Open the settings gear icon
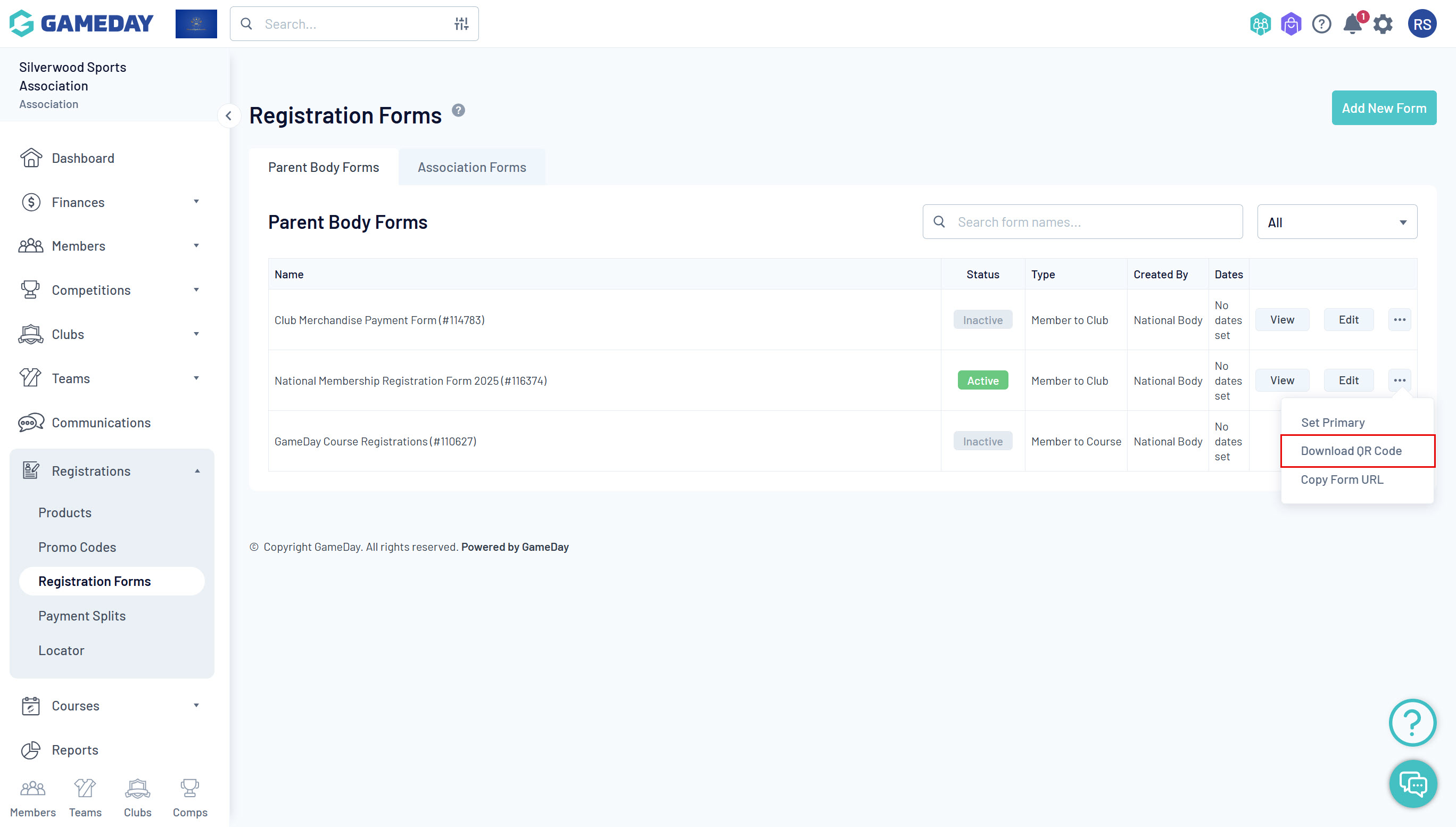1456x827 pixels. 1383,24
